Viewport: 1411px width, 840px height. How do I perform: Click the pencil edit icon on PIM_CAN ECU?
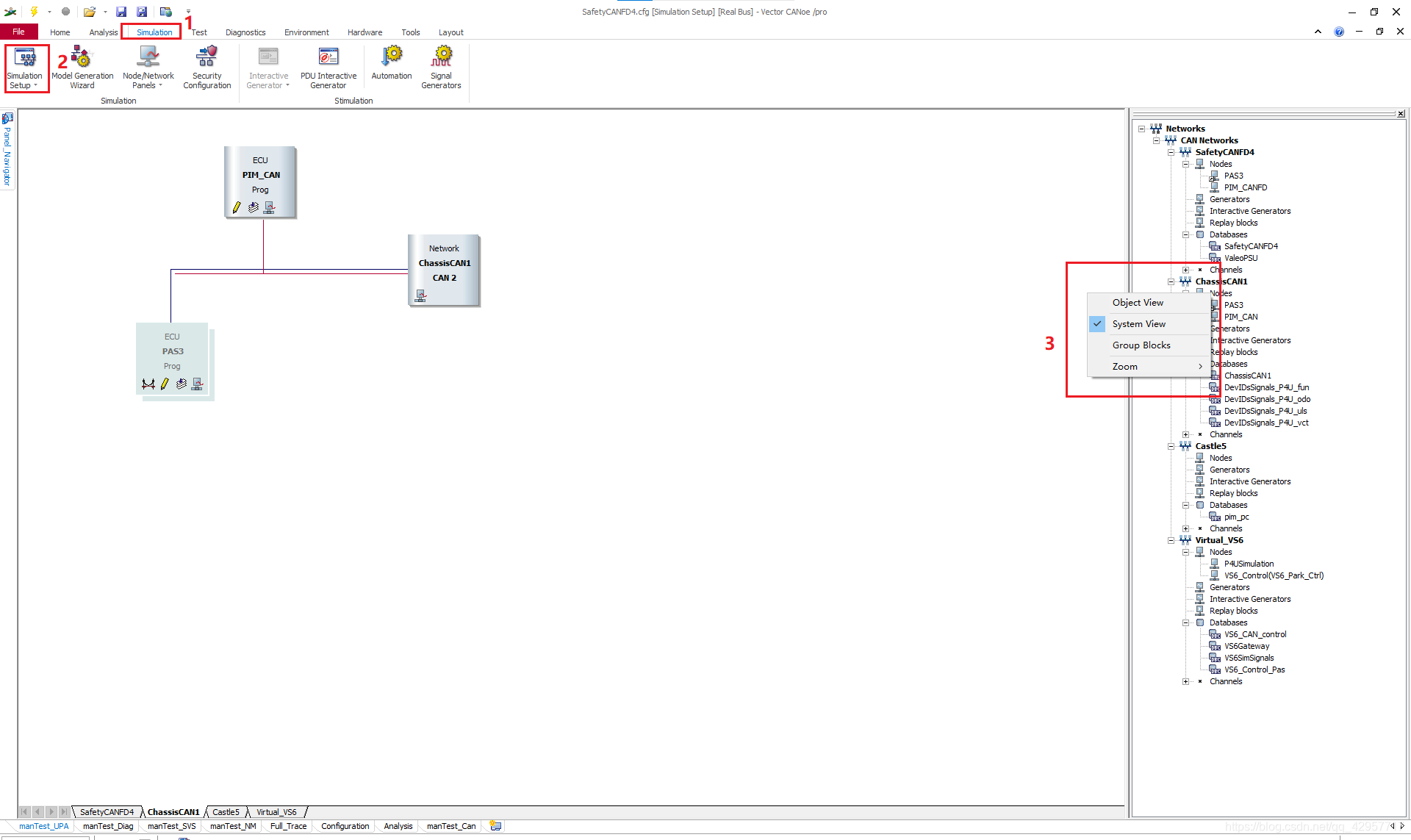coord(237,208)
